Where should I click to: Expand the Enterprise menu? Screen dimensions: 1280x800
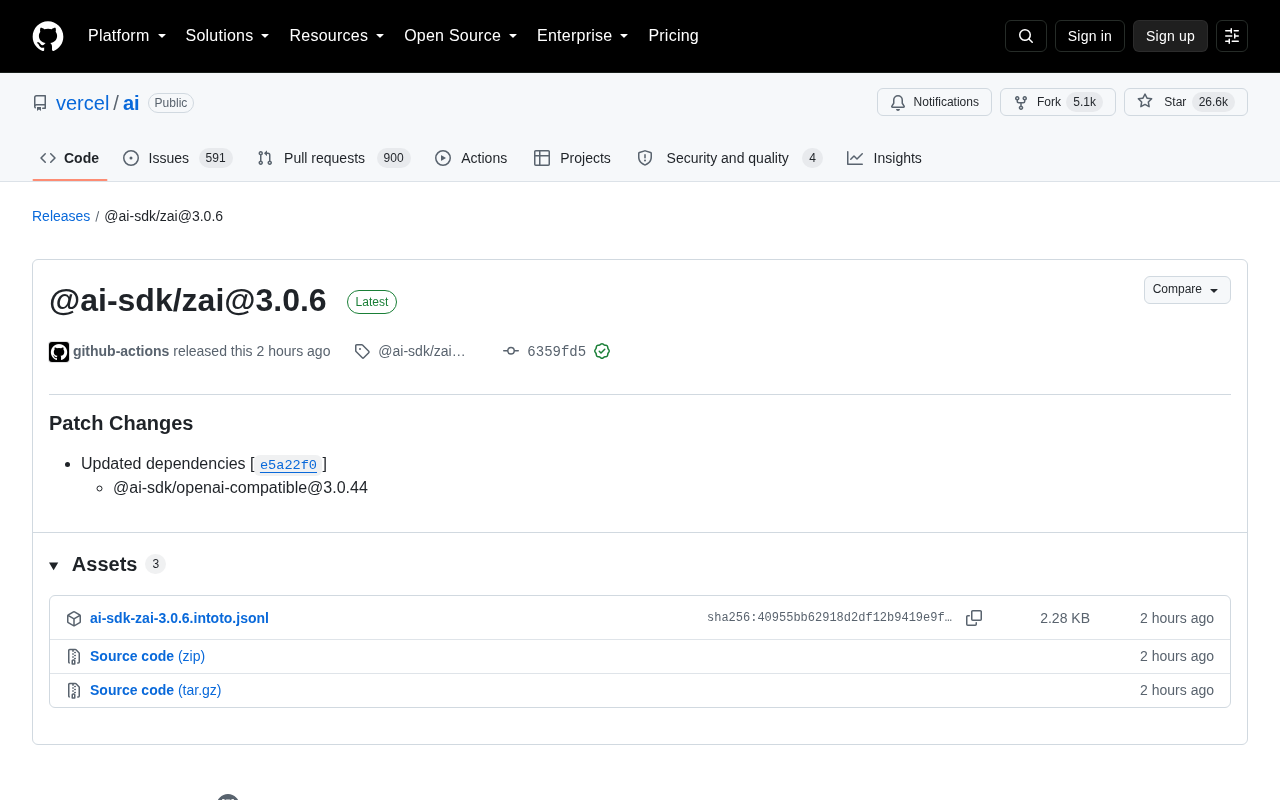click(x=583, y=36)
